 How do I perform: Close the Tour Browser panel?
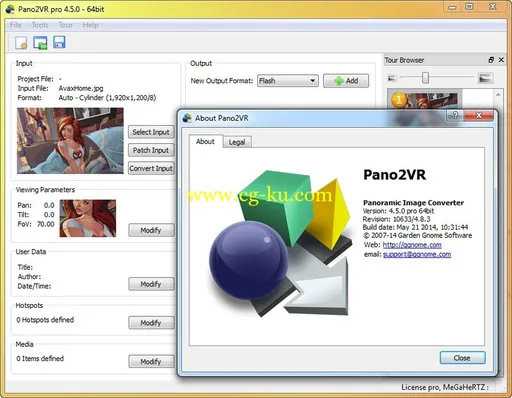tap(501, 60)
